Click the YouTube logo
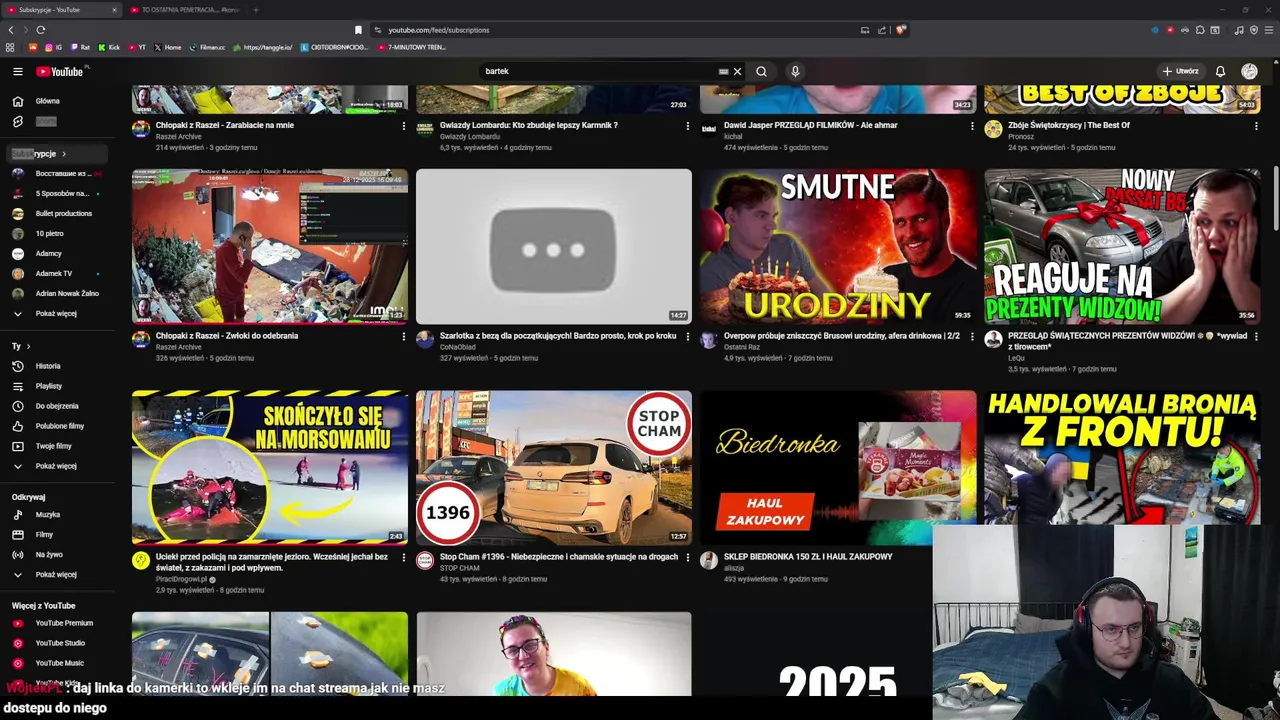Image resolution: width=1280 pixels, height=720 pixels. click(x=62, y=71)
